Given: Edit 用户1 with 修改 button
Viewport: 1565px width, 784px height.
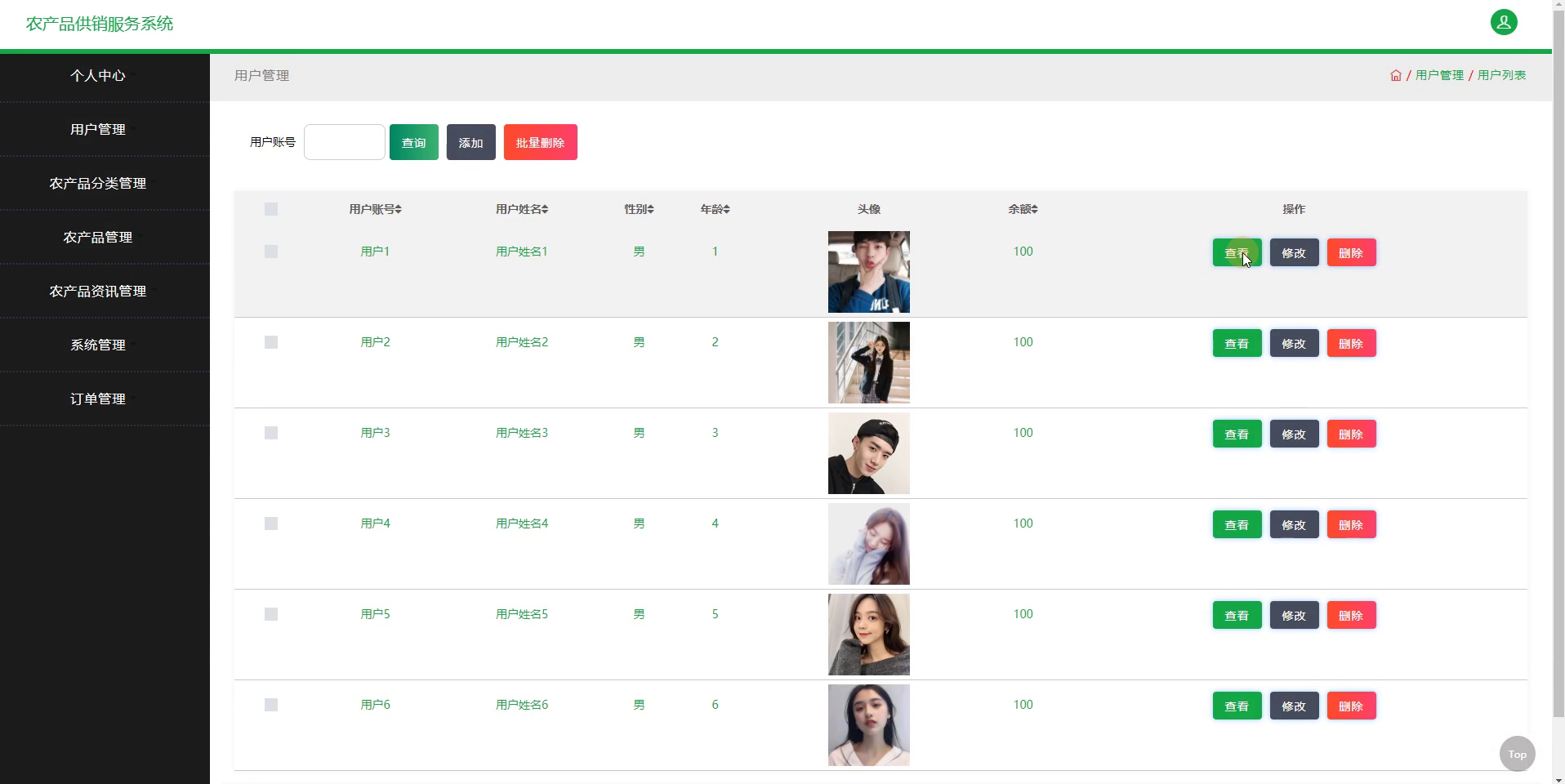Looking at the screenshot, I should (1294, 252).
